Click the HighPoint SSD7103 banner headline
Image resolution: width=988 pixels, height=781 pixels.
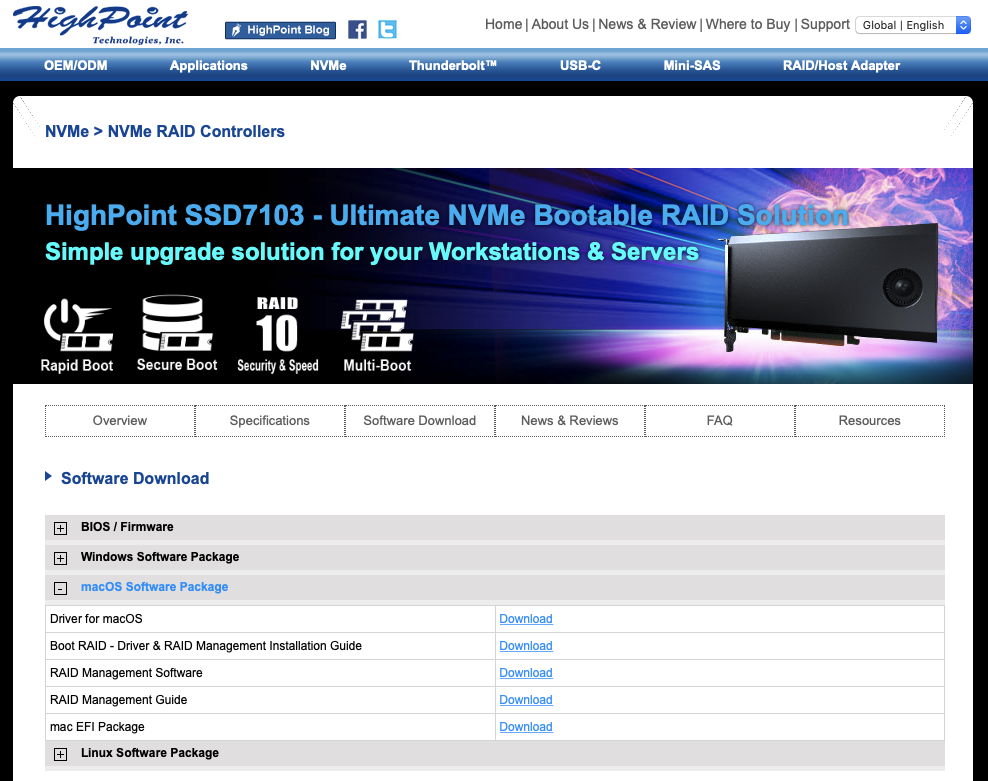[x=447, y=216]
